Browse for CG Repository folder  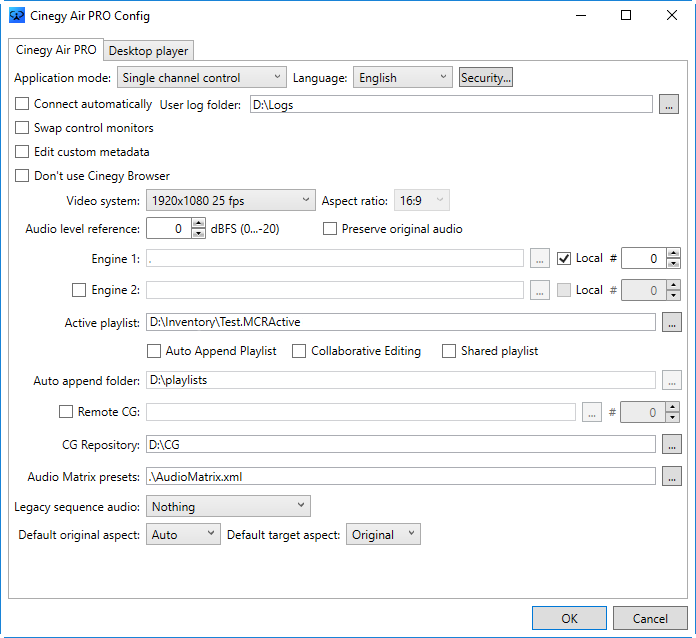(x=672, y=444)
